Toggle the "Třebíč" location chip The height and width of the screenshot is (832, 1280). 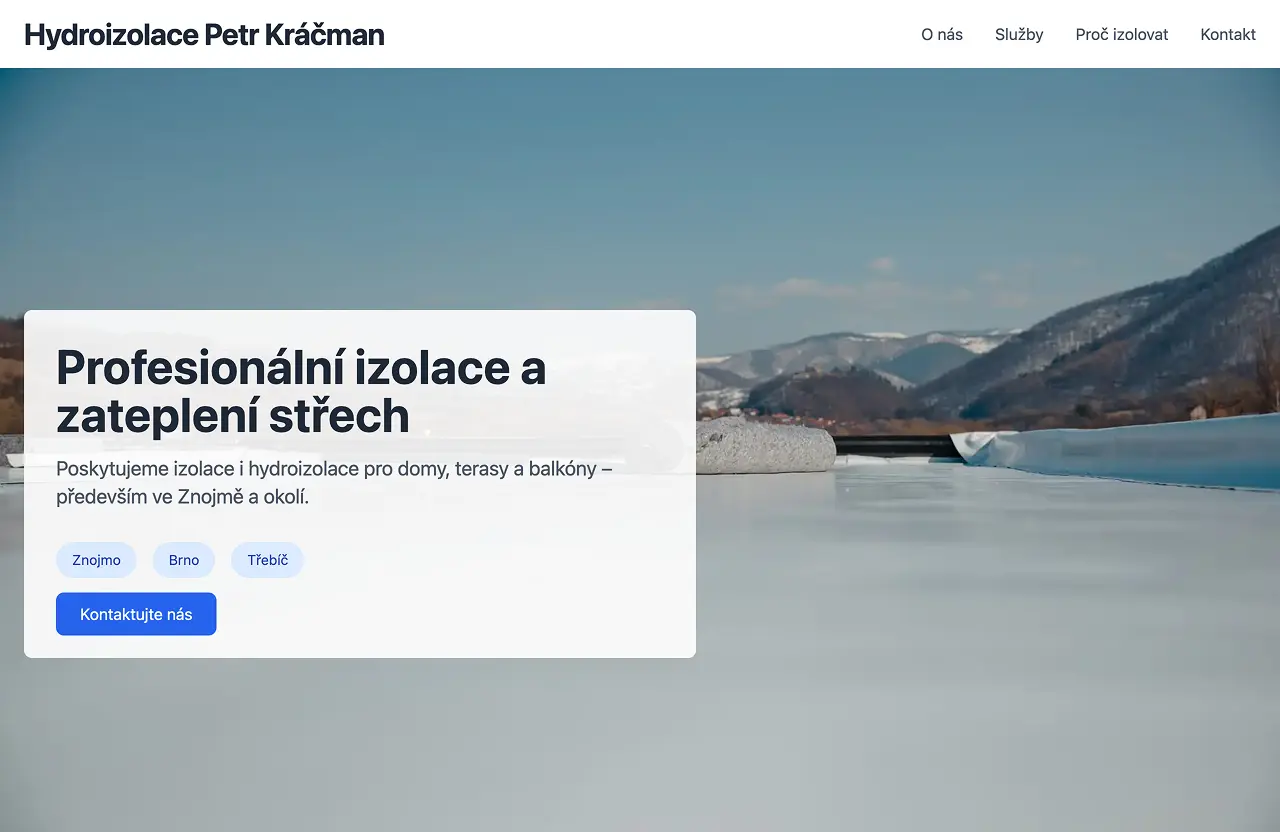267,560
